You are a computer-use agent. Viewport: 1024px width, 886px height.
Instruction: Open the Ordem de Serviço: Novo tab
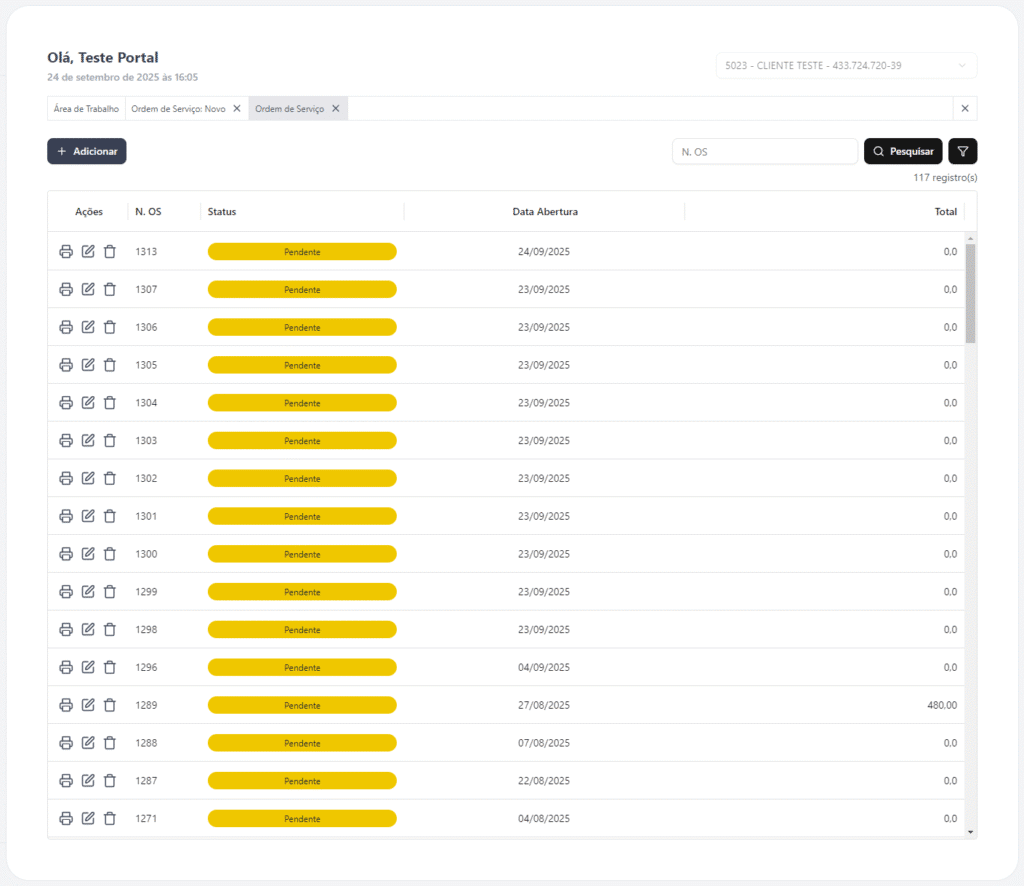[178, 109]
